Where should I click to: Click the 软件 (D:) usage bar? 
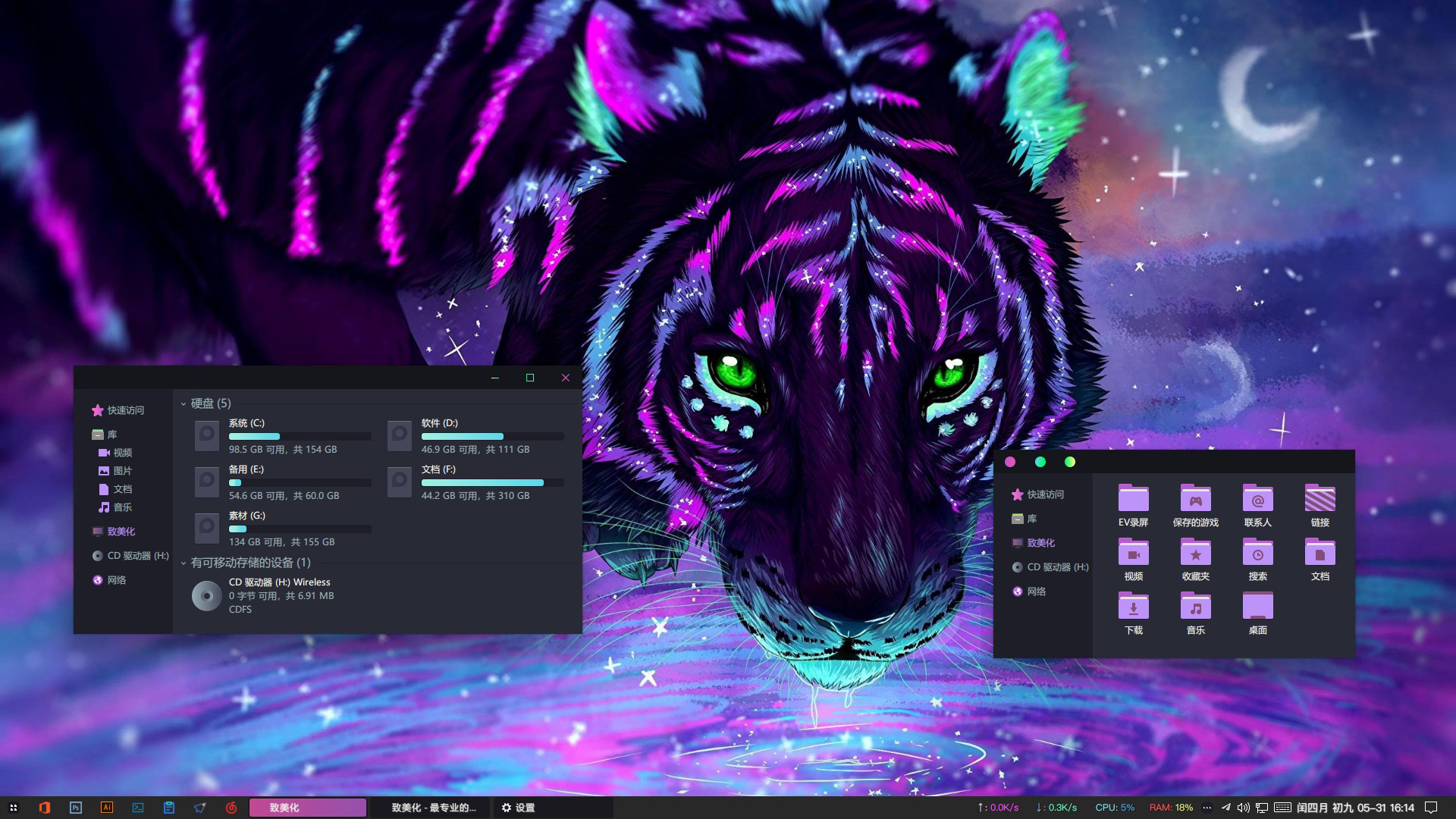click(x=493, y=437)
